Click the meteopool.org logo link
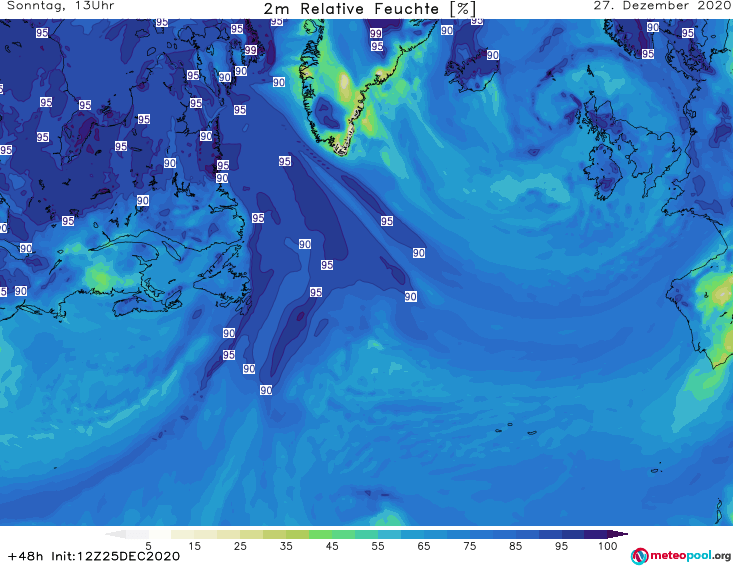 [681, 556]
